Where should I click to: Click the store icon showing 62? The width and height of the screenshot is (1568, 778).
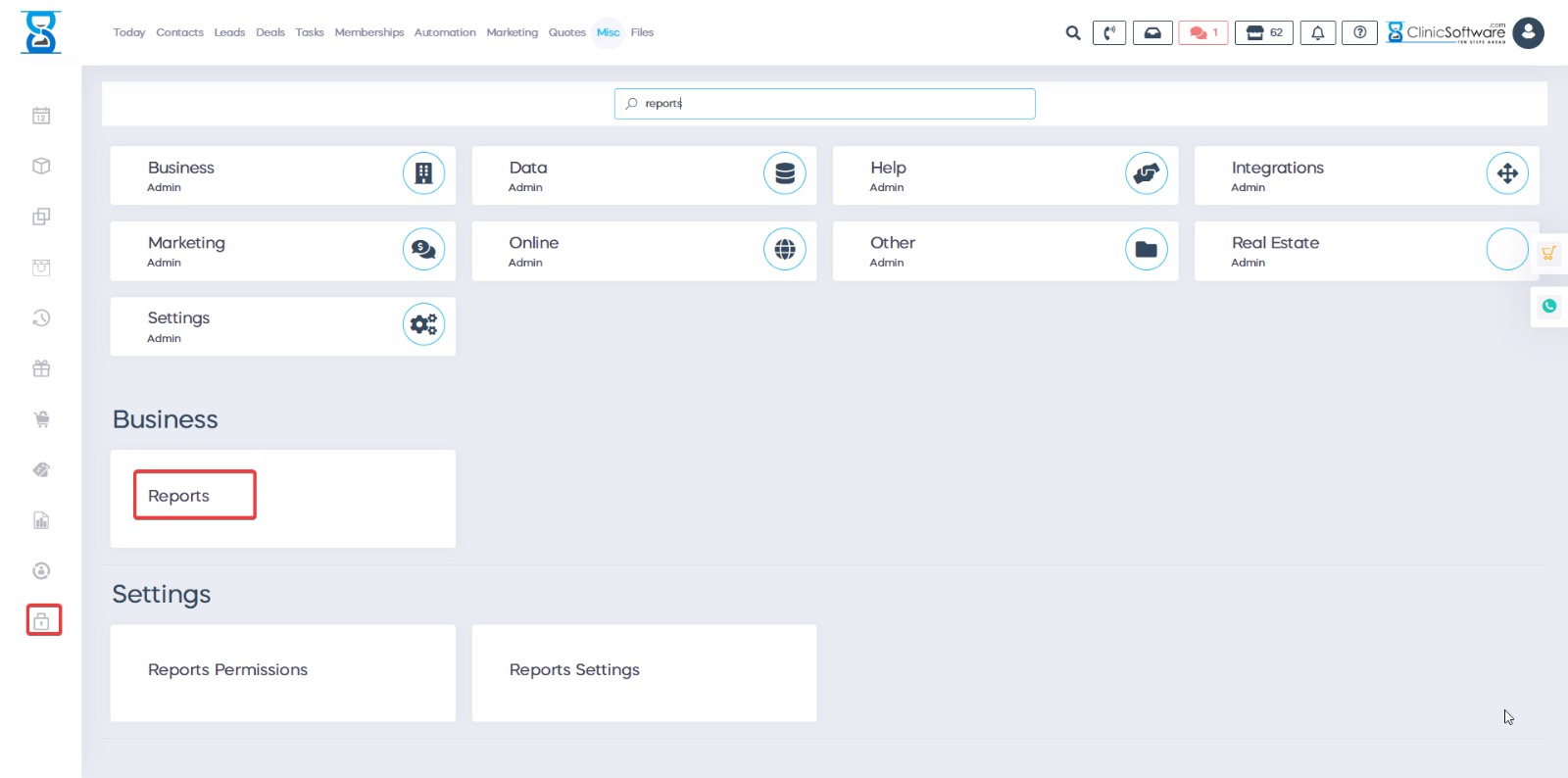tap(1264, 33)
